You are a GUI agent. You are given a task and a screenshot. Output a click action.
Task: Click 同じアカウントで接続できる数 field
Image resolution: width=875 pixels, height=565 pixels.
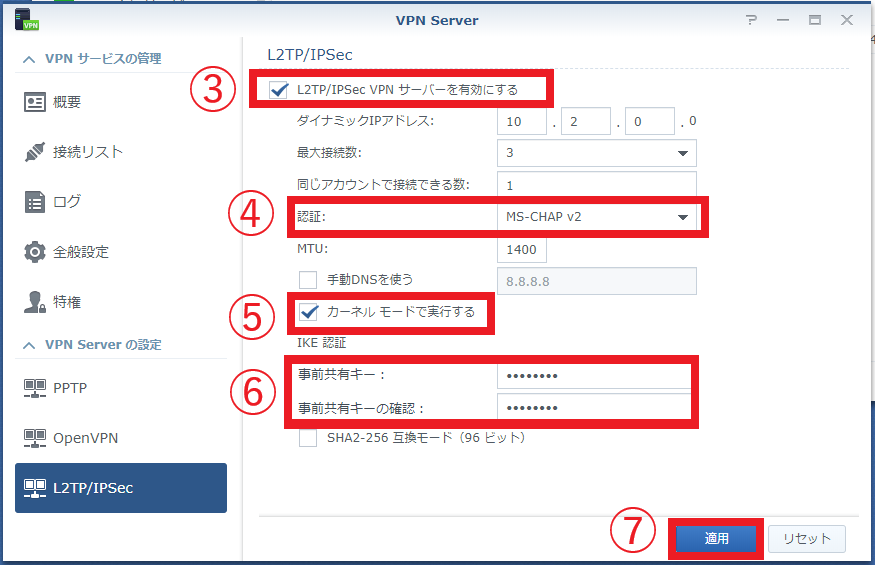click(x=597, y=185)
